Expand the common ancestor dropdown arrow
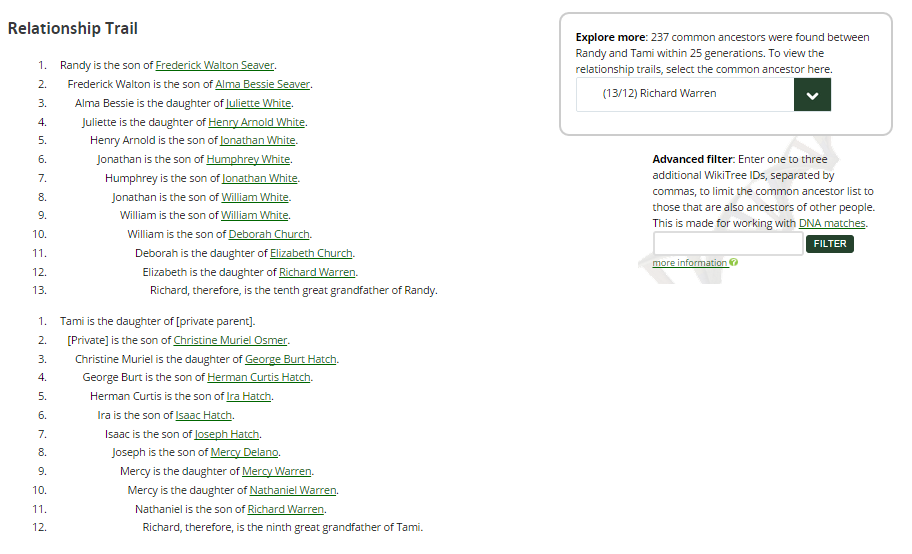This screenshot has width=912, height=554. (x=812, y=95)
